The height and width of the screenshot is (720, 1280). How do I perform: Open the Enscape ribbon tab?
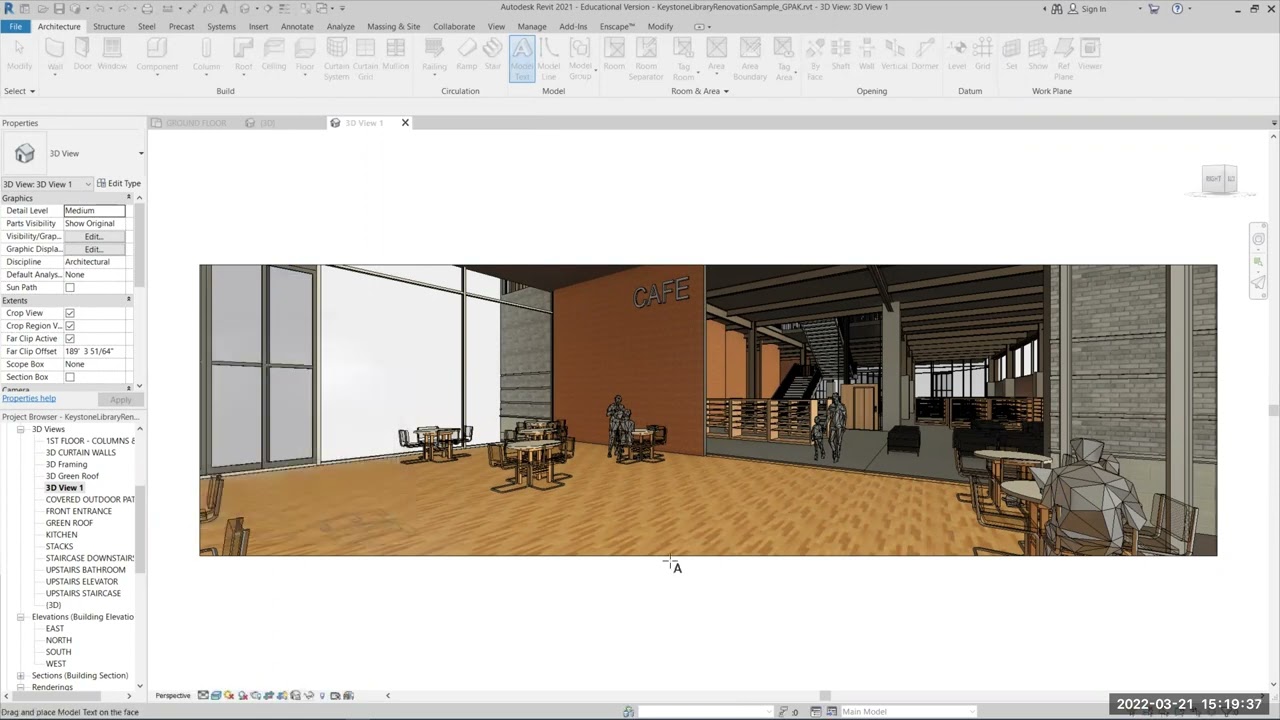(617, 26)
